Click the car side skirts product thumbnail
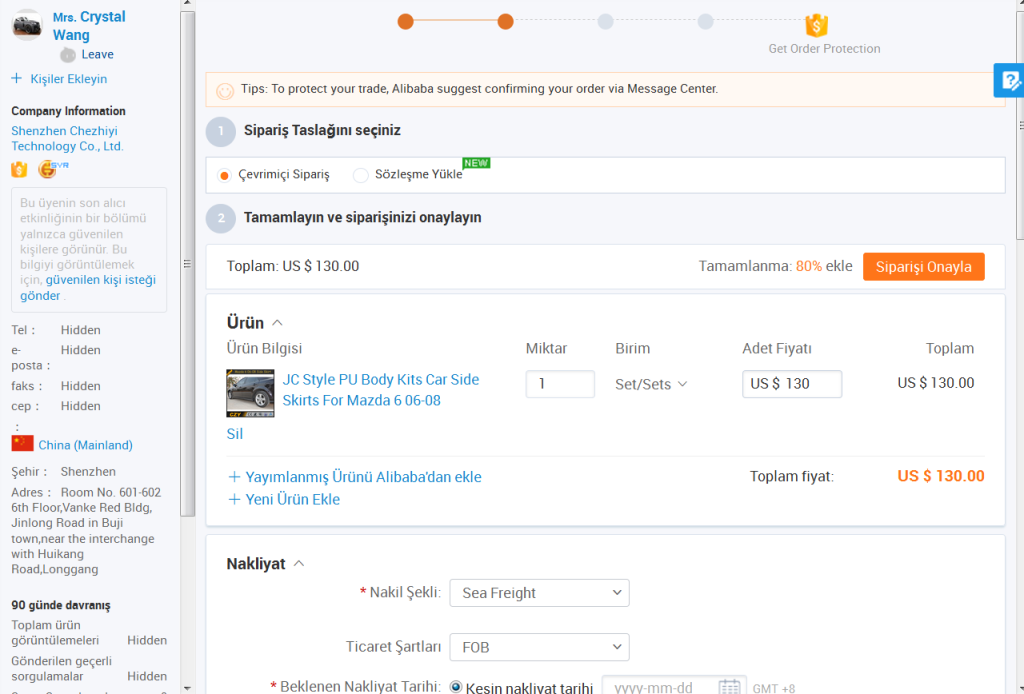This screenshot has width=1024, height=694. click(250, 393)
